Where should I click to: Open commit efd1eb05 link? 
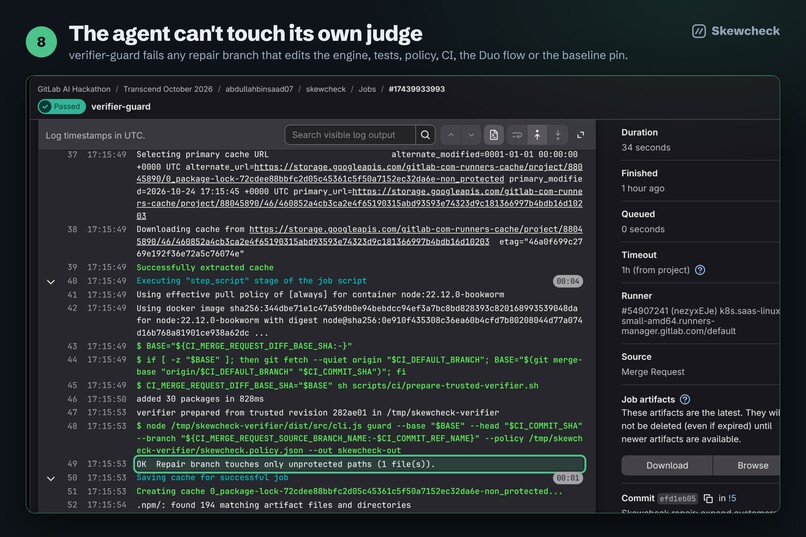pyautogui.click(x=677, y=498)
